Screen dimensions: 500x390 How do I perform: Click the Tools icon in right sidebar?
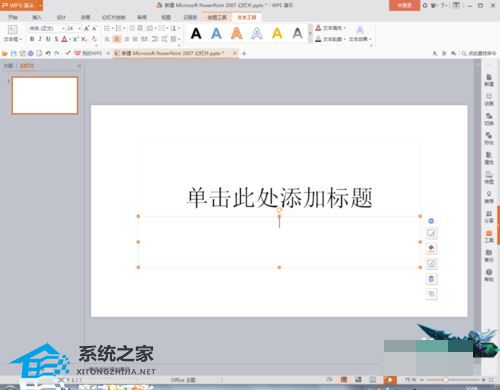click(489, 236)
